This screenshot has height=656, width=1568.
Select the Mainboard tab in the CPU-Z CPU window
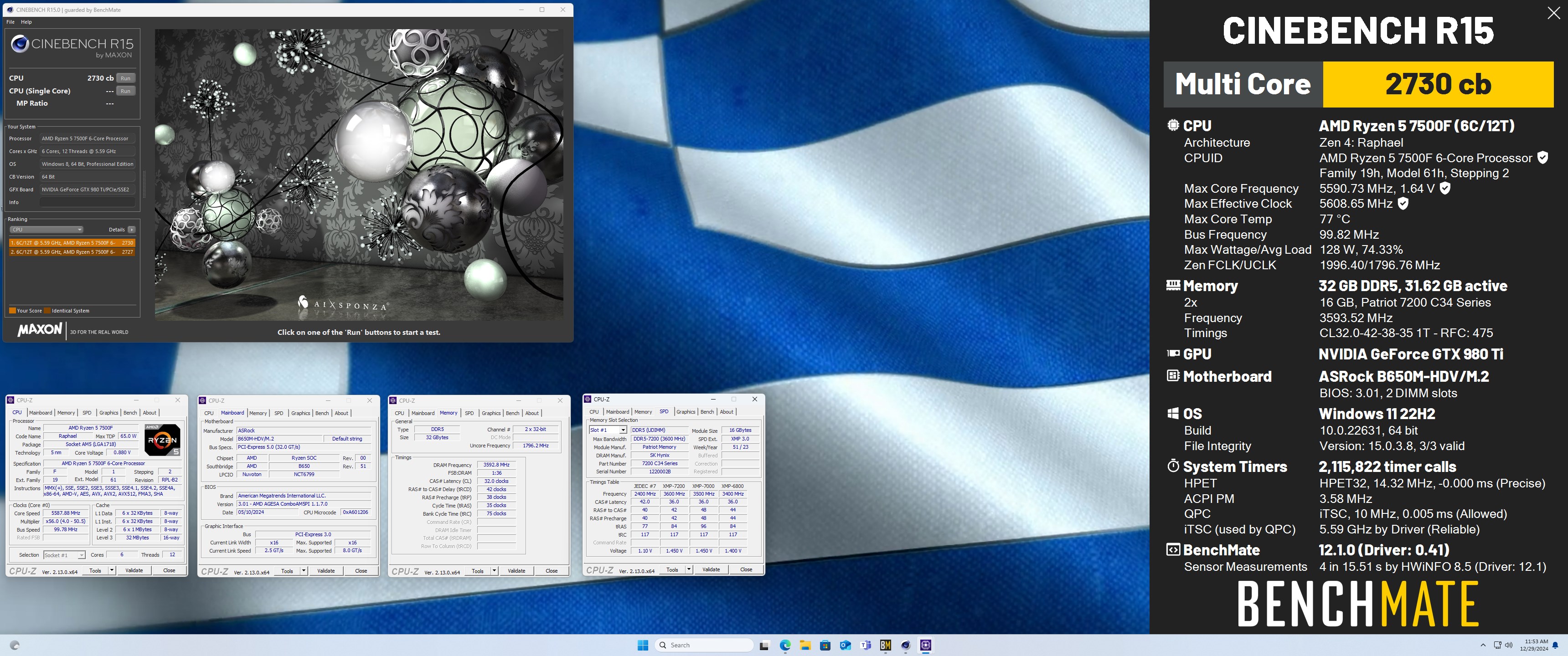coord(41,413)
